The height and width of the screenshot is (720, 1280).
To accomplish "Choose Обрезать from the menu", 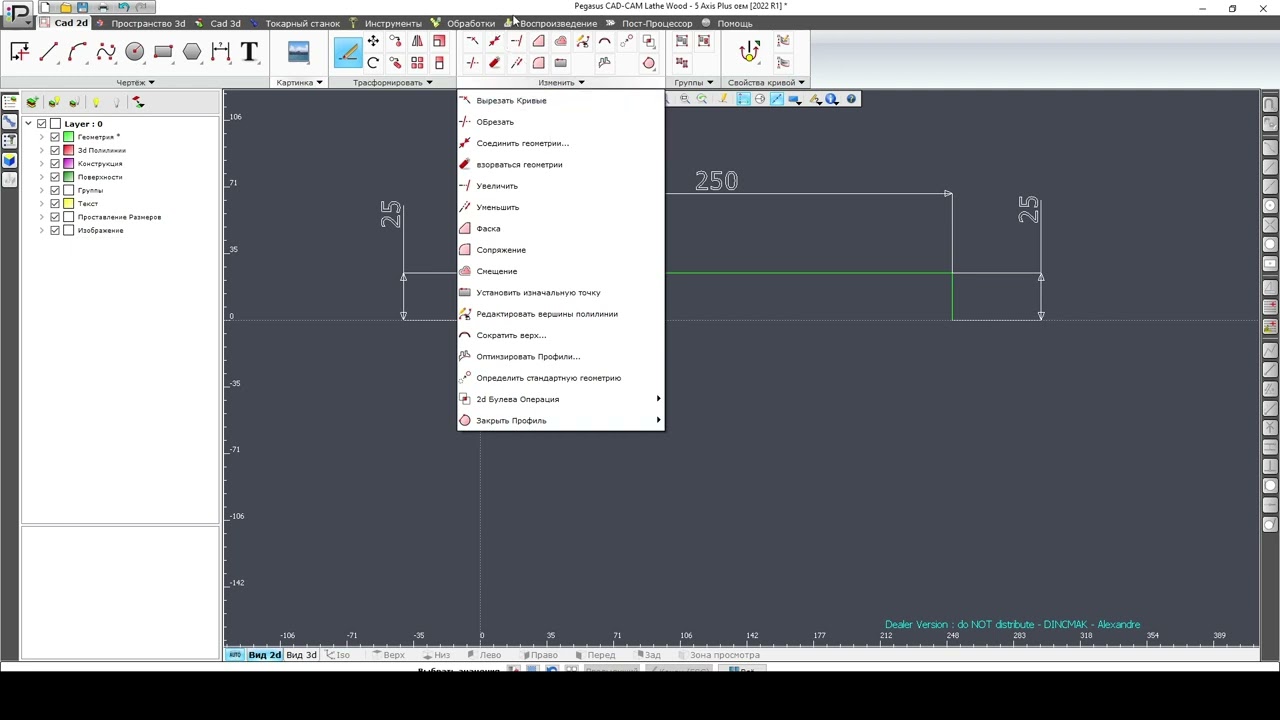I will point(561,122).
